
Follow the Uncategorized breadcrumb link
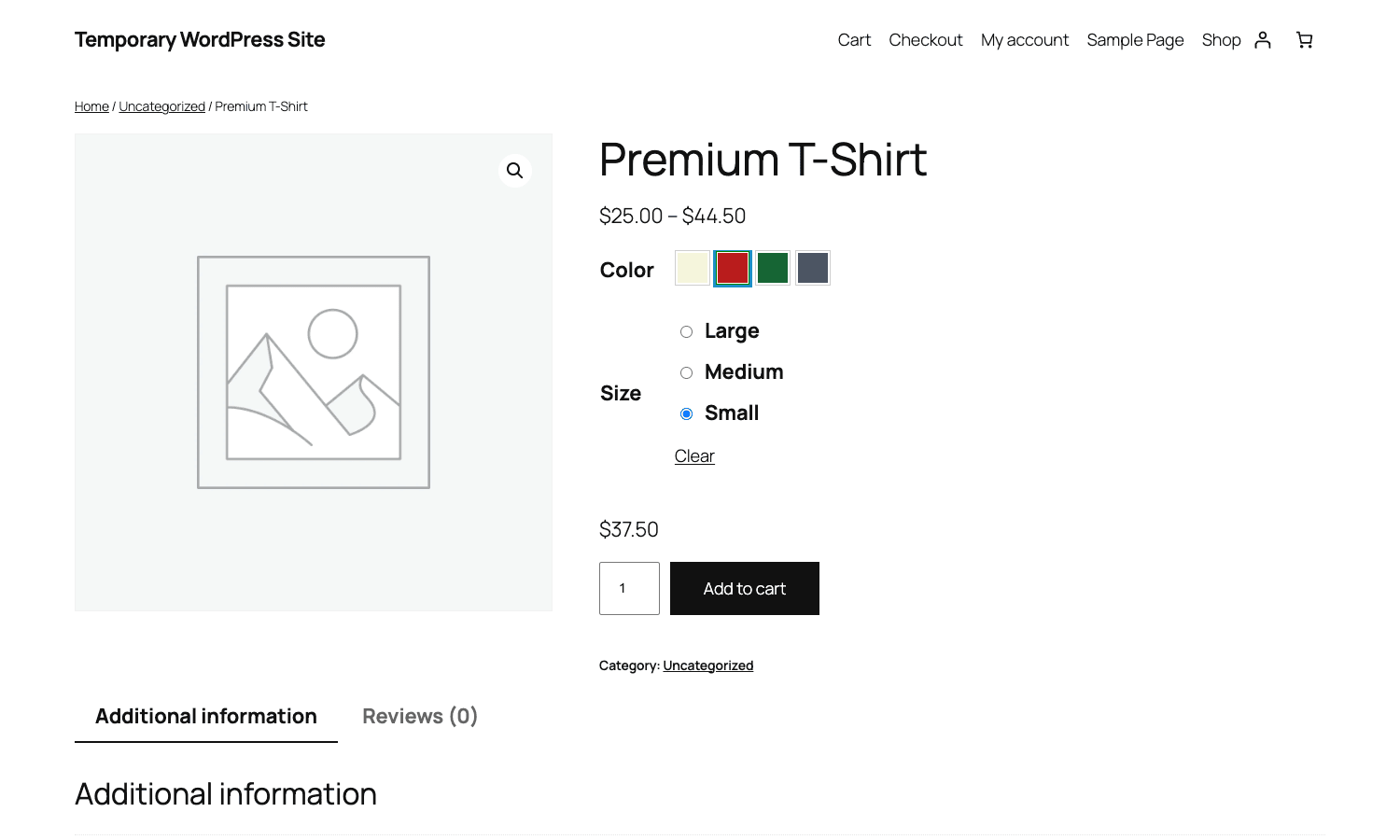tap(161, 106)
